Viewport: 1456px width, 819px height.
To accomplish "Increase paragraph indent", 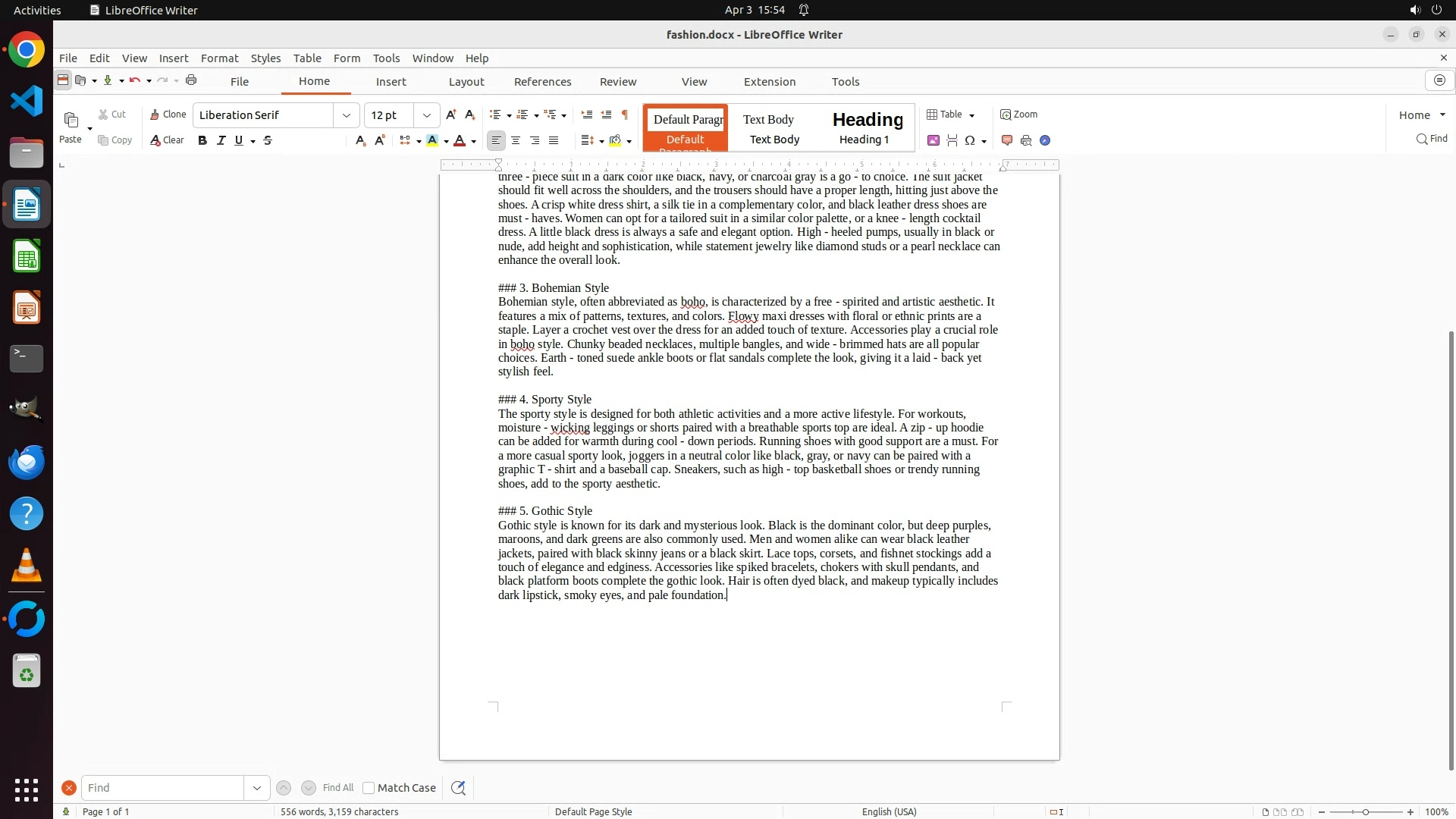I will (586, 115).
